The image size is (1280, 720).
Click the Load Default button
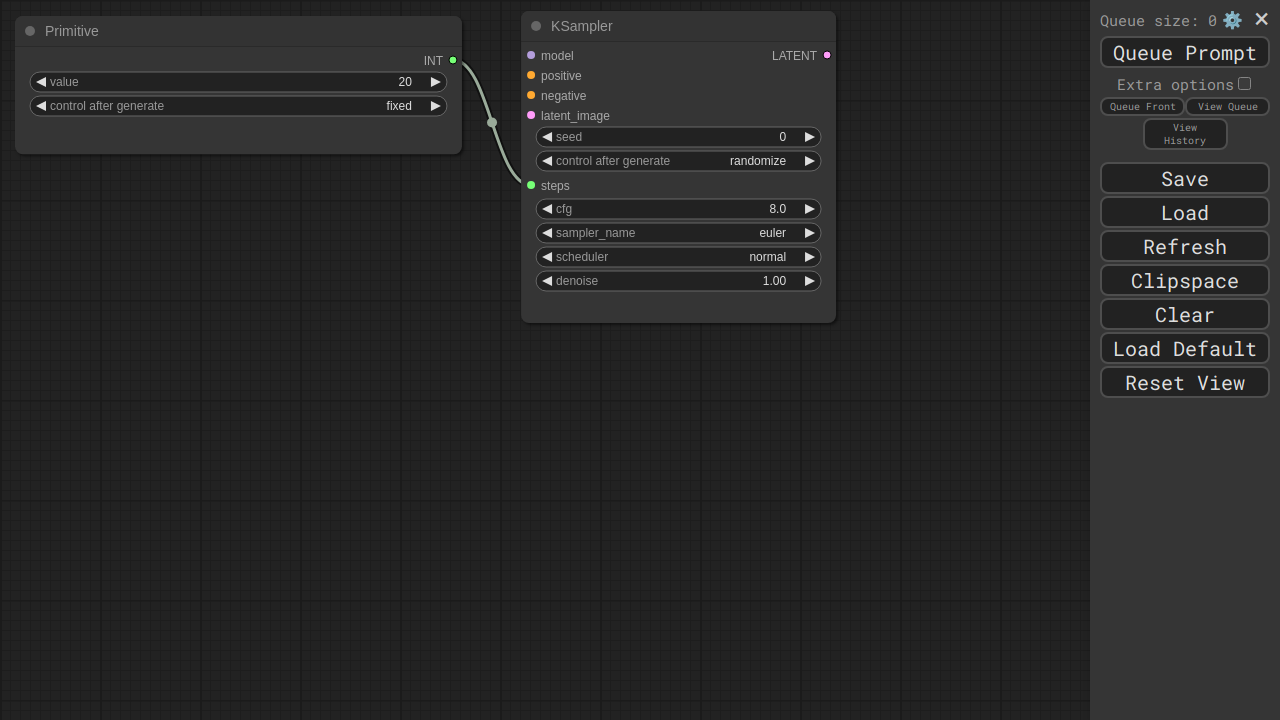(x=1184, y=348)
